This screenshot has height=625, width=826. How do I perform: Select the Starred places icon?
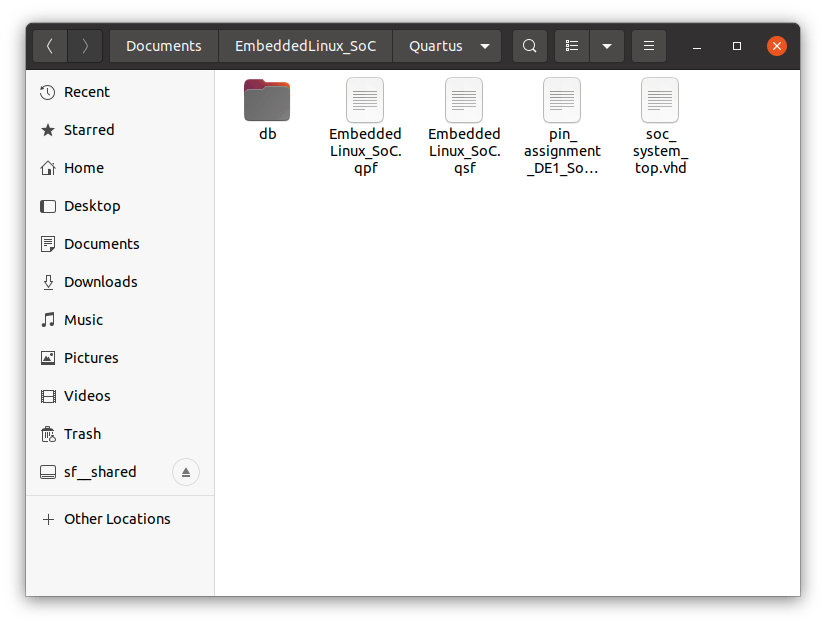pos(49,130)
